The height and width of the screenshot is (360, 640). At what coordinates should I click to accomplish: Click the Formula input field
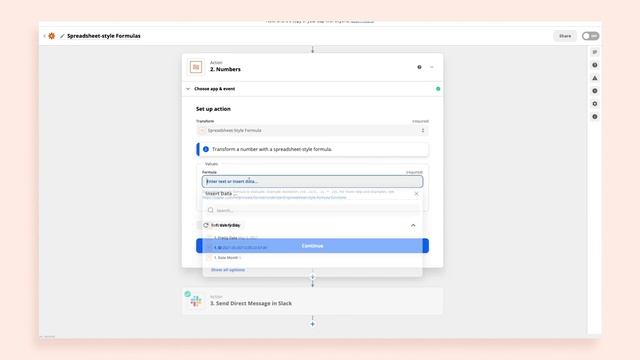coord(312,181)
